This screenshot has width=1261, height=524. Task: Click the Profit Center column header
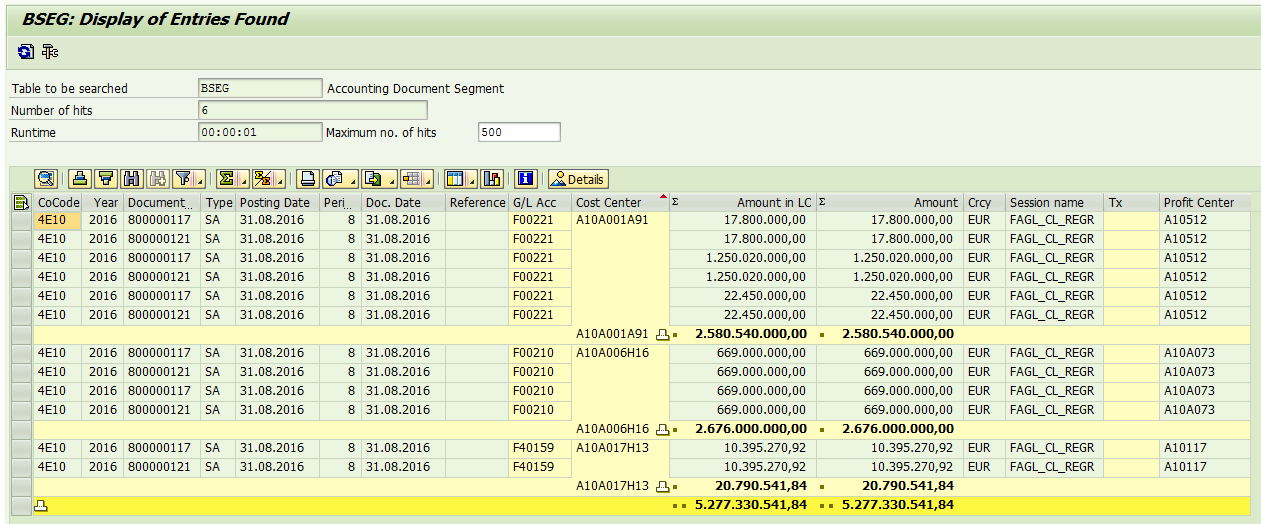(x=1198, y=202)
